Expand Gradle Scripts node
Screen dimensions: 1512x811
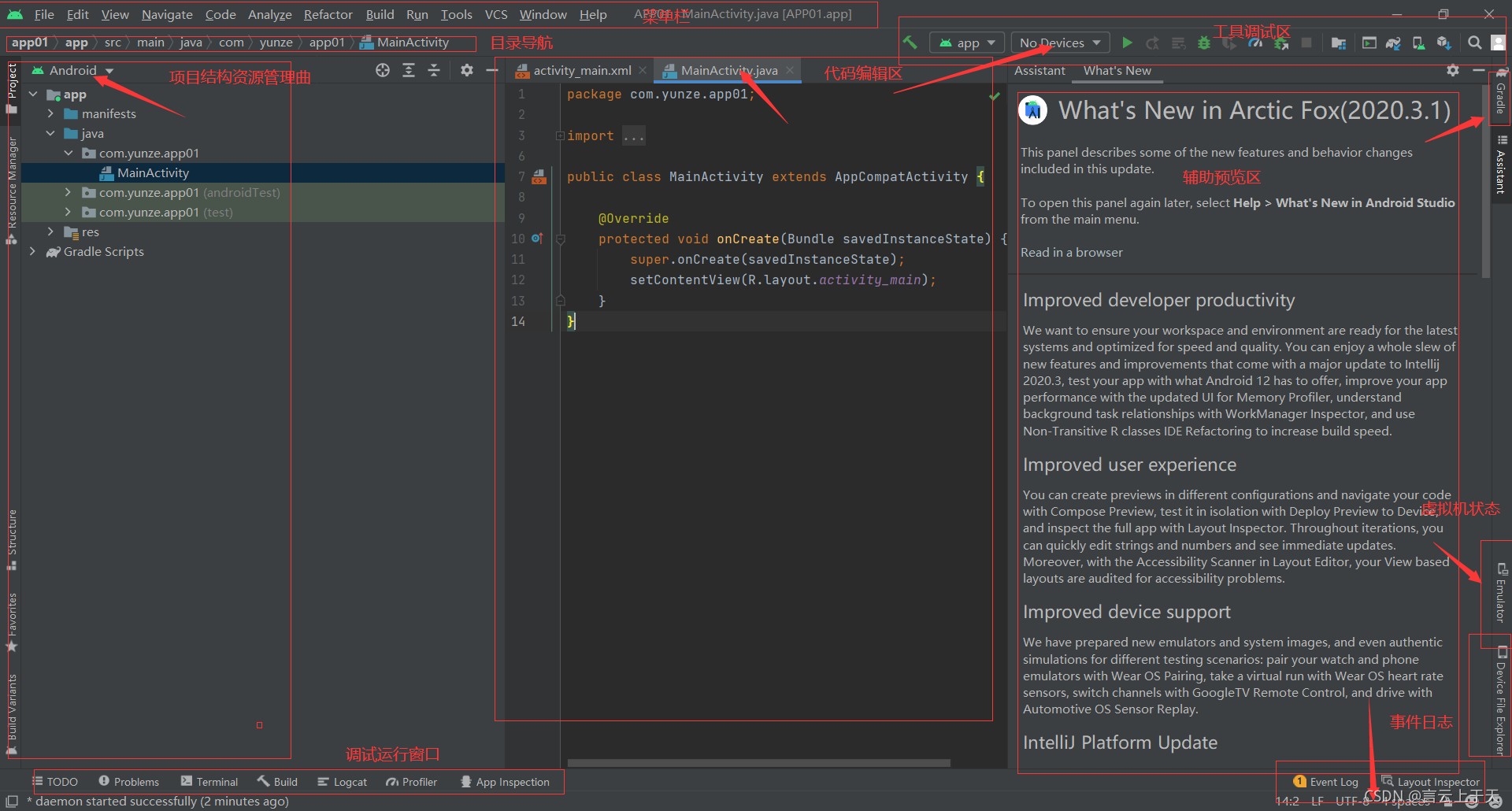[32, 252]
